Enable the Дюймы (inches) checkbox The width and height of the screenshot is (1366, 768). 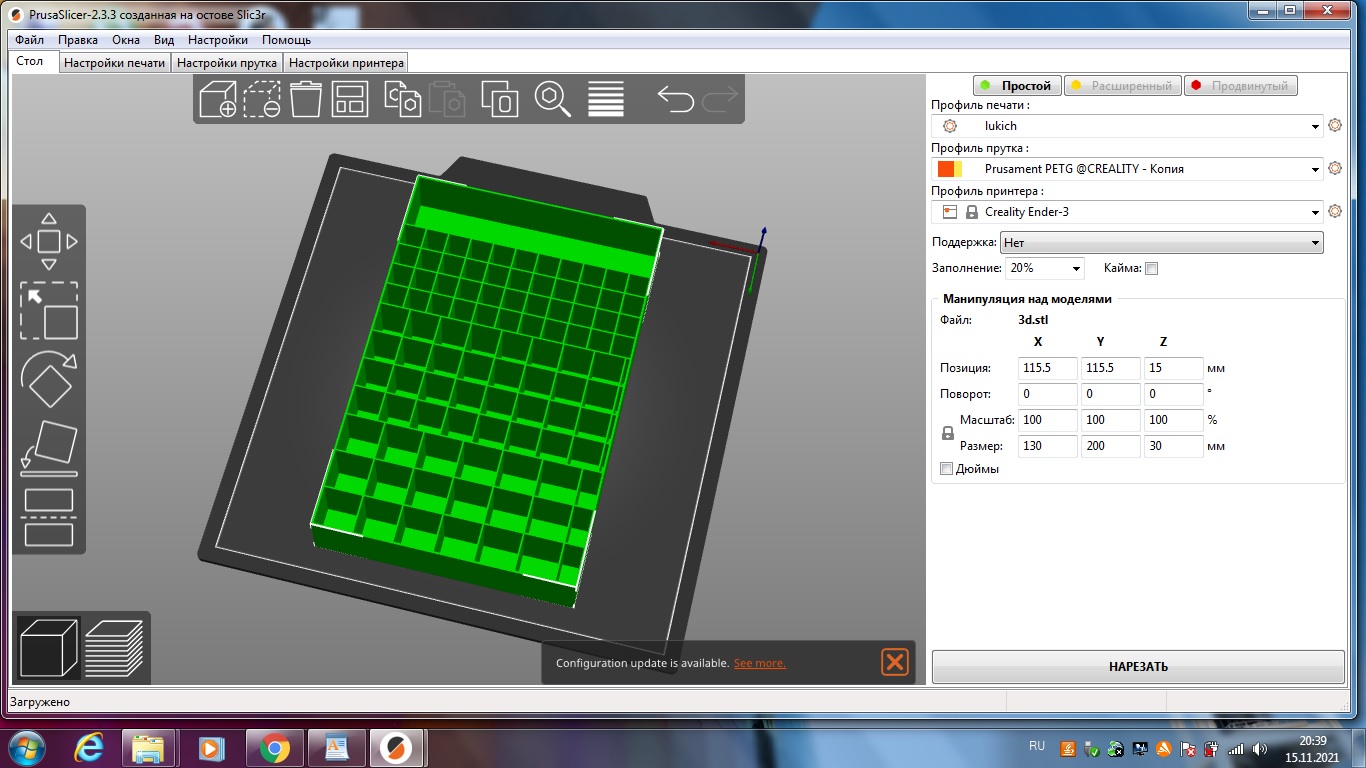coord(947,469)
